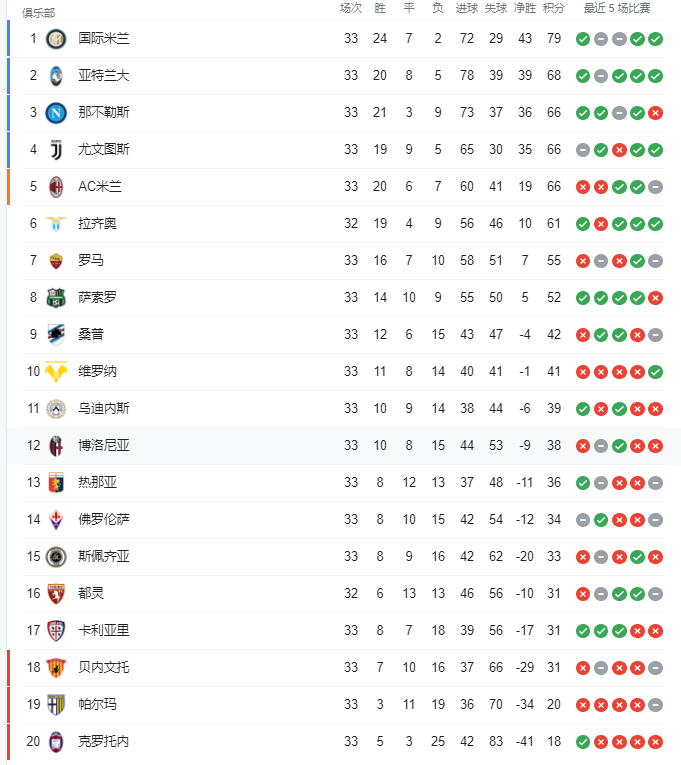Screen dimensions: 681x765
Task: Click the 积分 points column header
Action: 554,8
